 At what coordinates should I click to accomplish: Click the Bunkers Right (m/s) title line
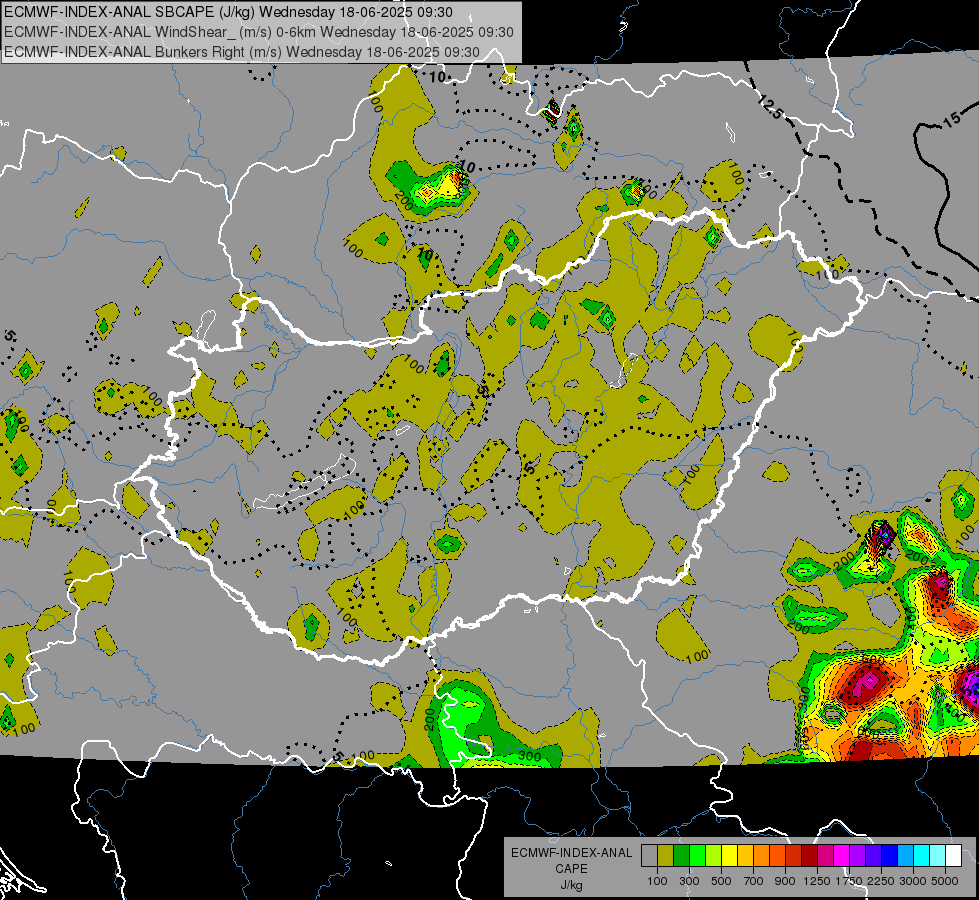(x=242, y=52)
